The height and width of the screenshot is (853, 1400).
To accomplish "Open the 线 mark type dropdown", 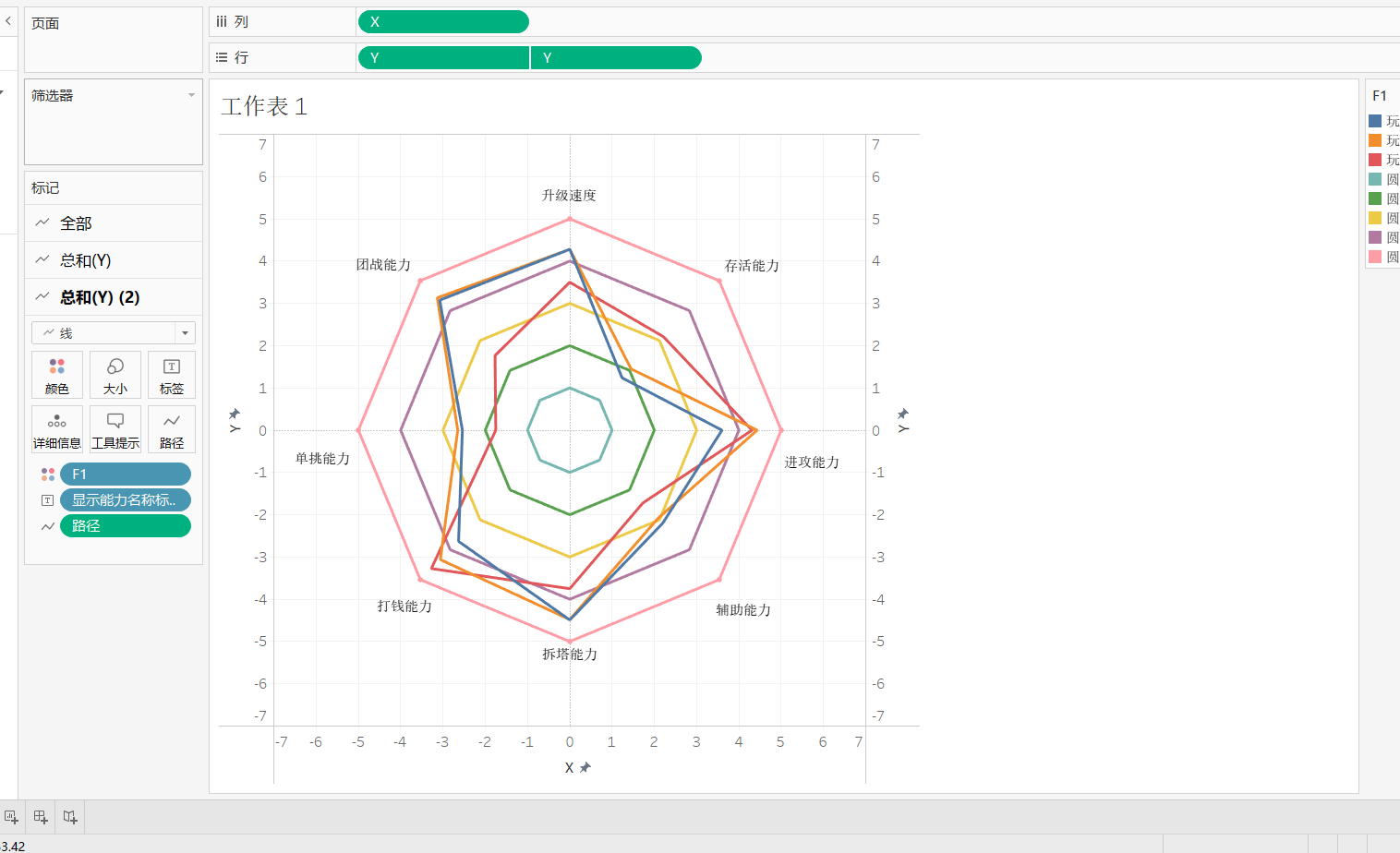I will point(114,332).
